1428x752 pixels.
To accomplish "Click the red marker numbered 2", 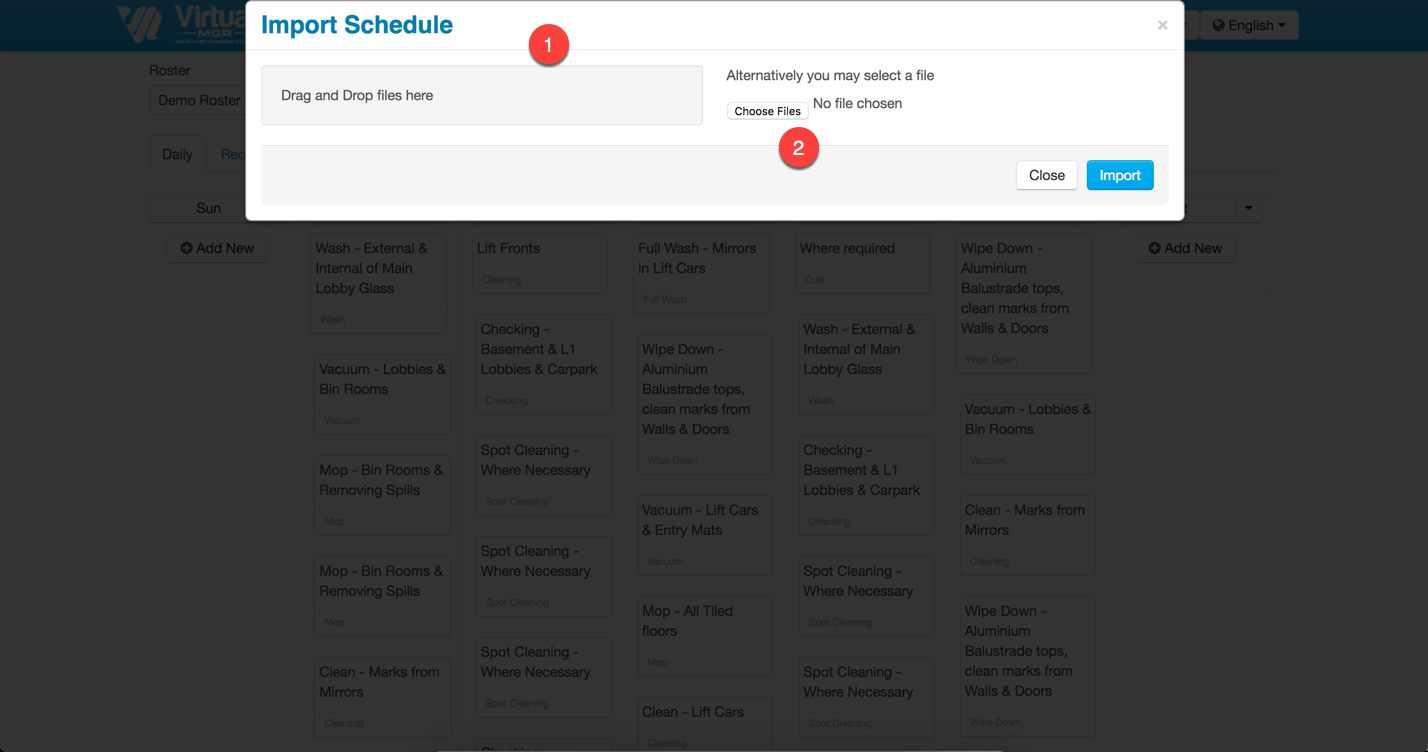I will pos(798,149).
